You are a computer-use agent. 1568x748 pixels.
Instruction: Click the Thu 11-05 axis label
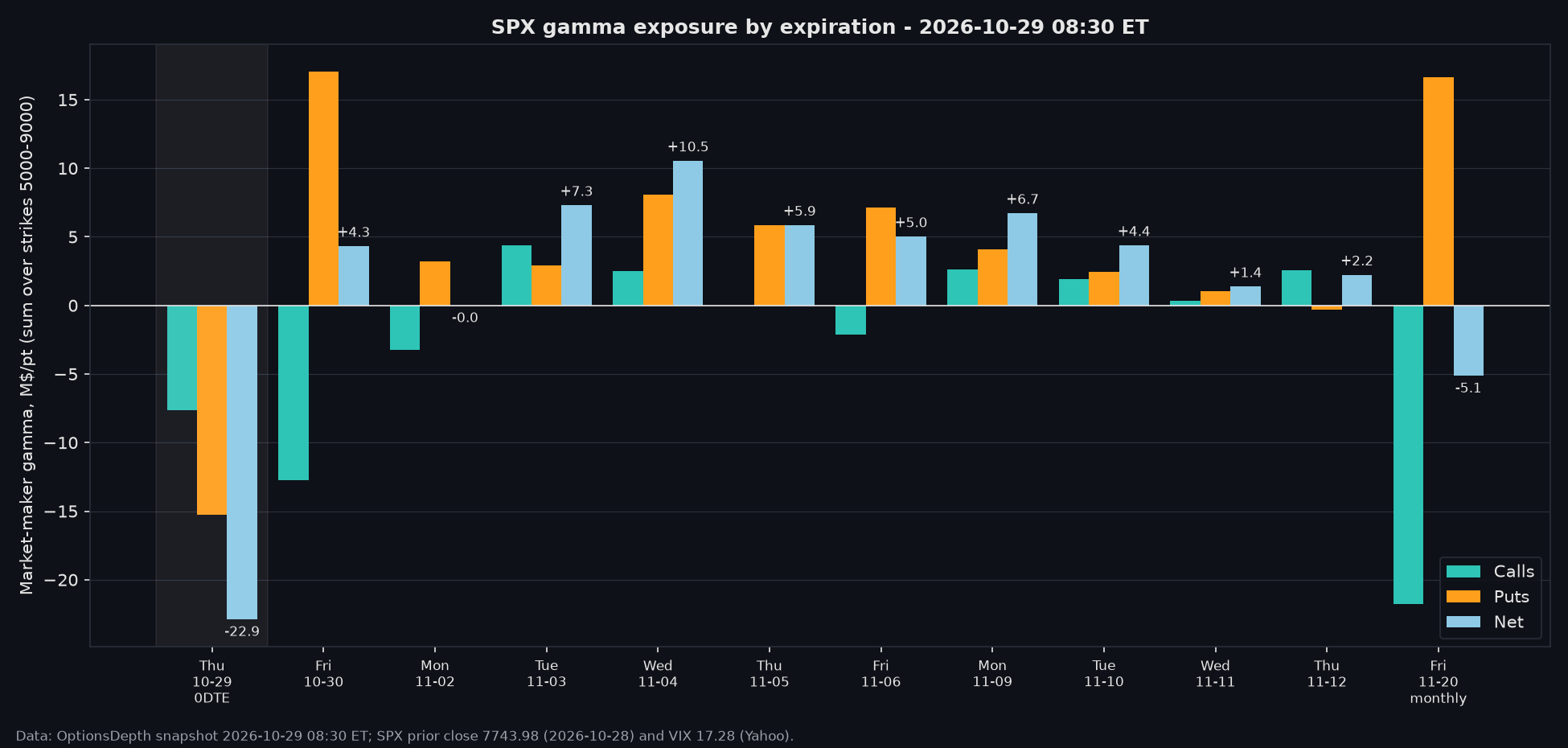(770, 674)
